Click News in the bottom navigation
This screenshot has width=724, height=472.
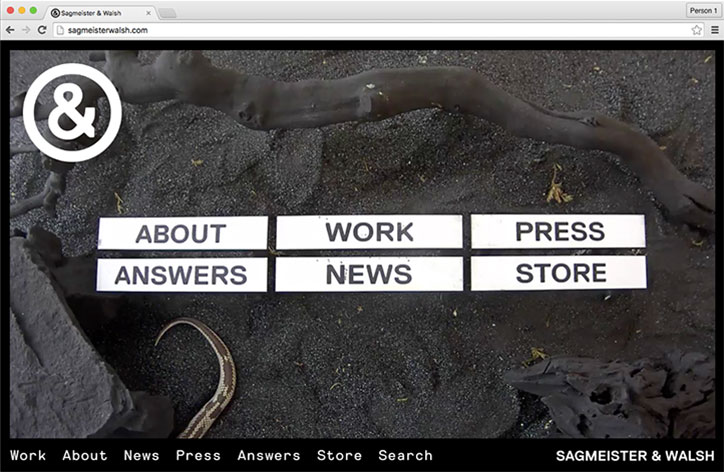141,455
